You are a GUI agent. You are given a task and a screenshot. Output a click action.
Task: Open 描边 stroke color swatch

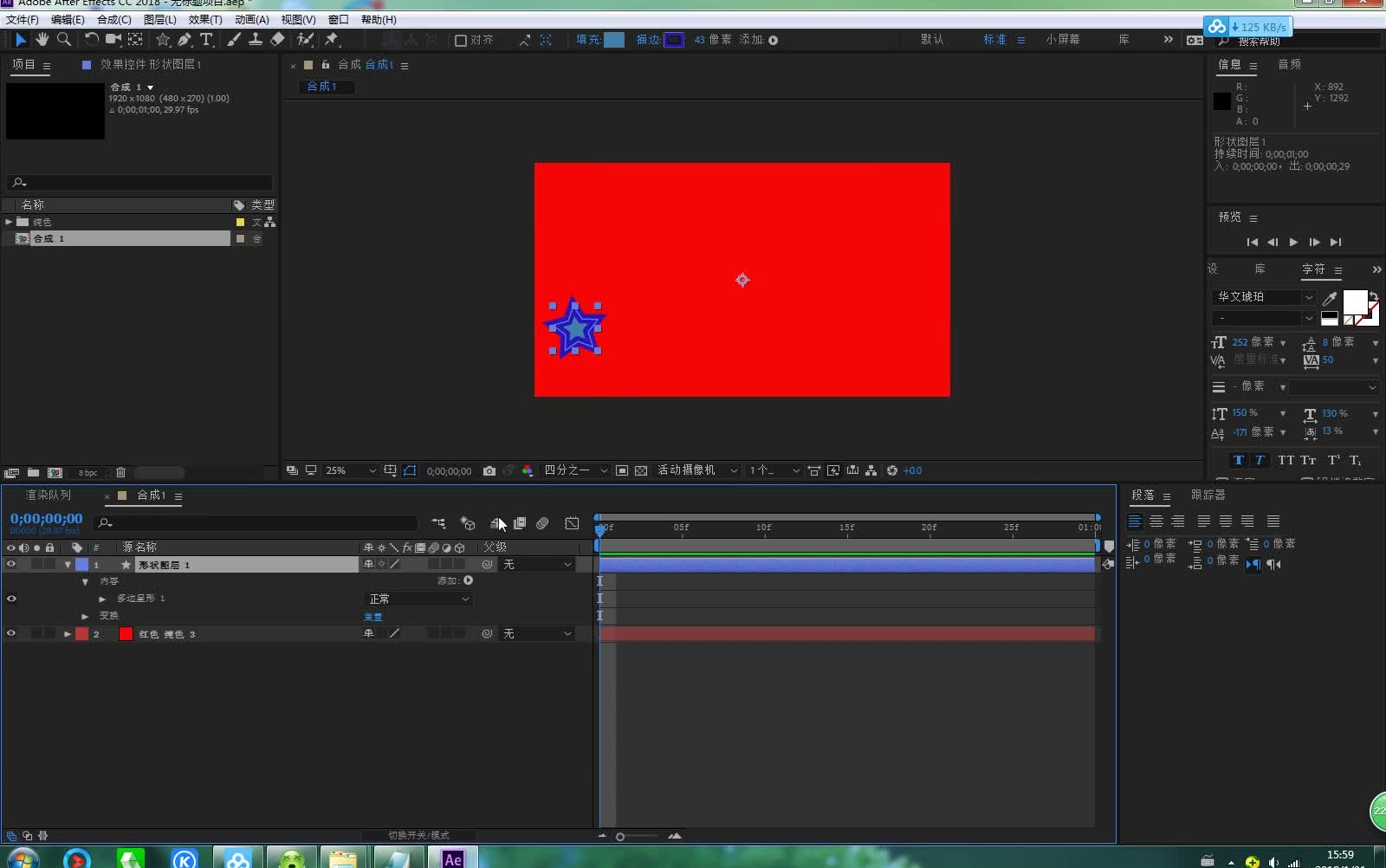coord(674,40)
